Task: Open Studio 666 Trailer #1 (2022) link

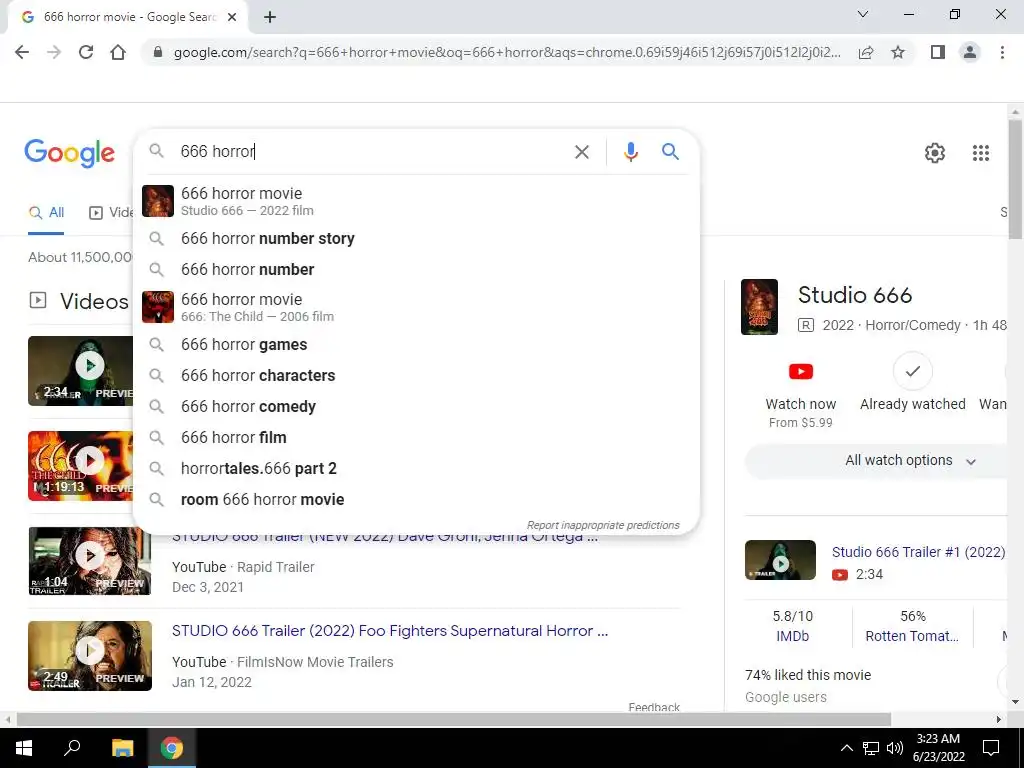Action: [918, 552]
